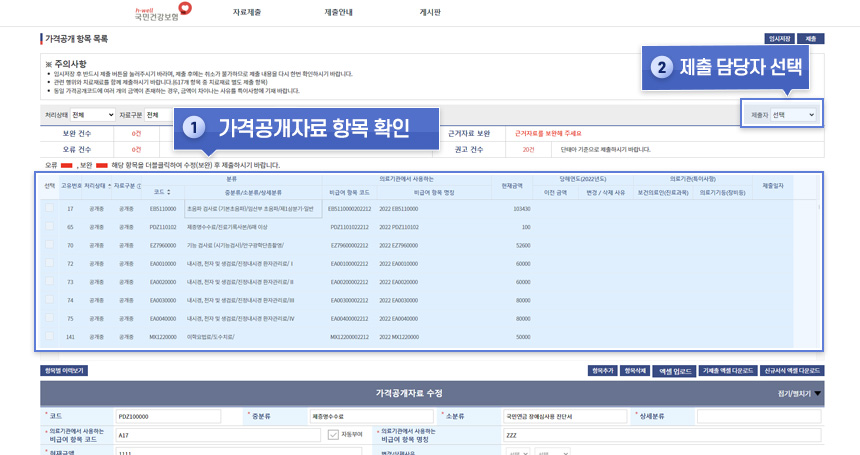Click the 현재금액 column header
The width and height of the screenshot is (860, 455).
(512, 186)
